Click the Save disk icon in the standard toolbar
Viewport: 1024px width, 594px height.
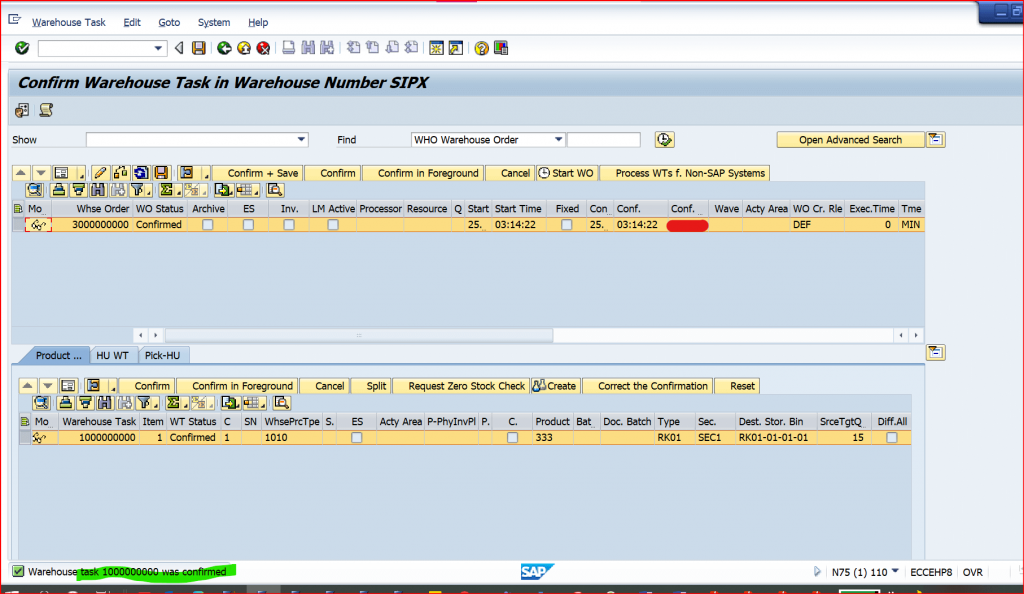tap(199, 48)
